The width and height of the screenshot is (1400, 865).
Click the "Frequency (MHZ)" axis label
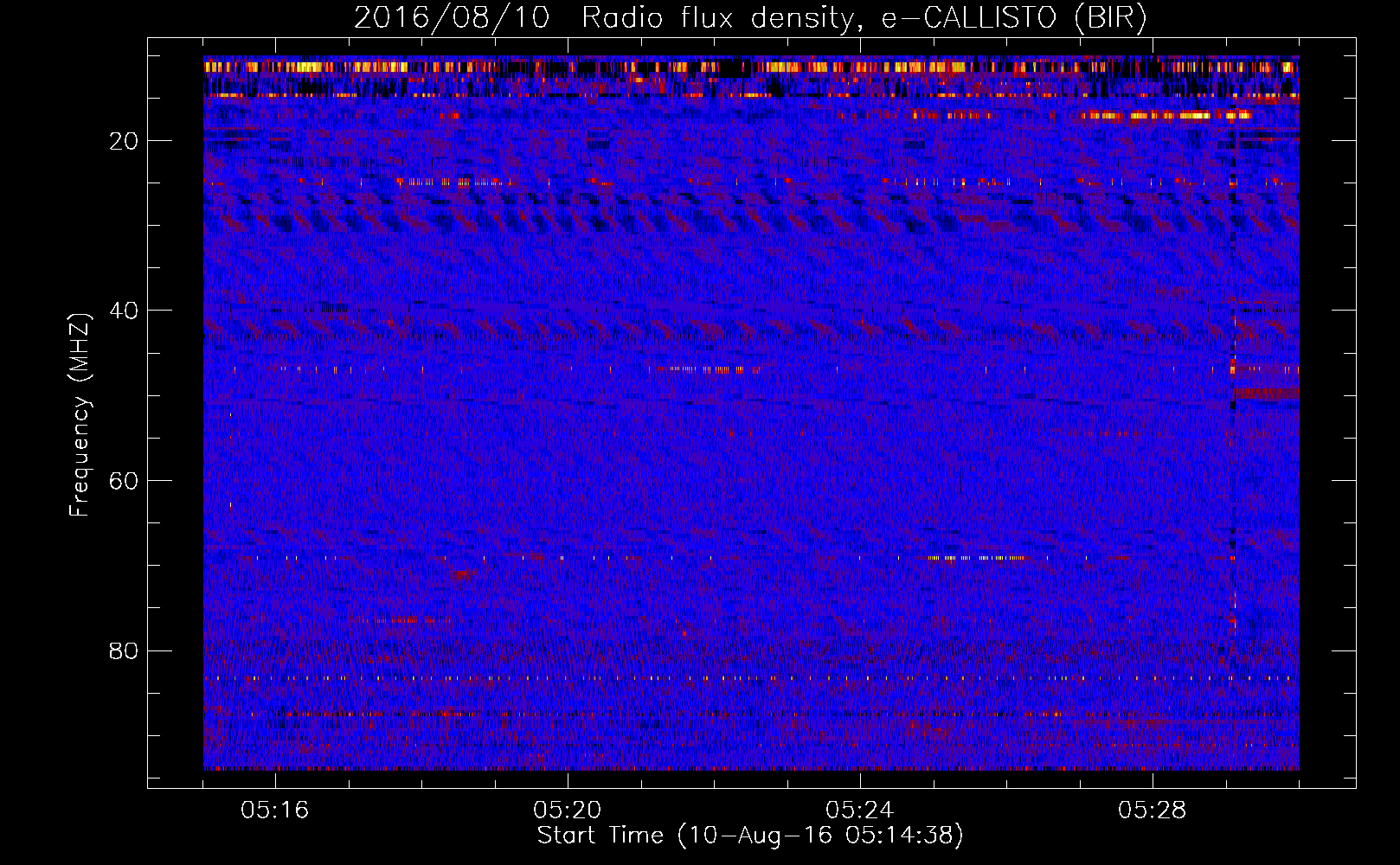tap(80, 415)
